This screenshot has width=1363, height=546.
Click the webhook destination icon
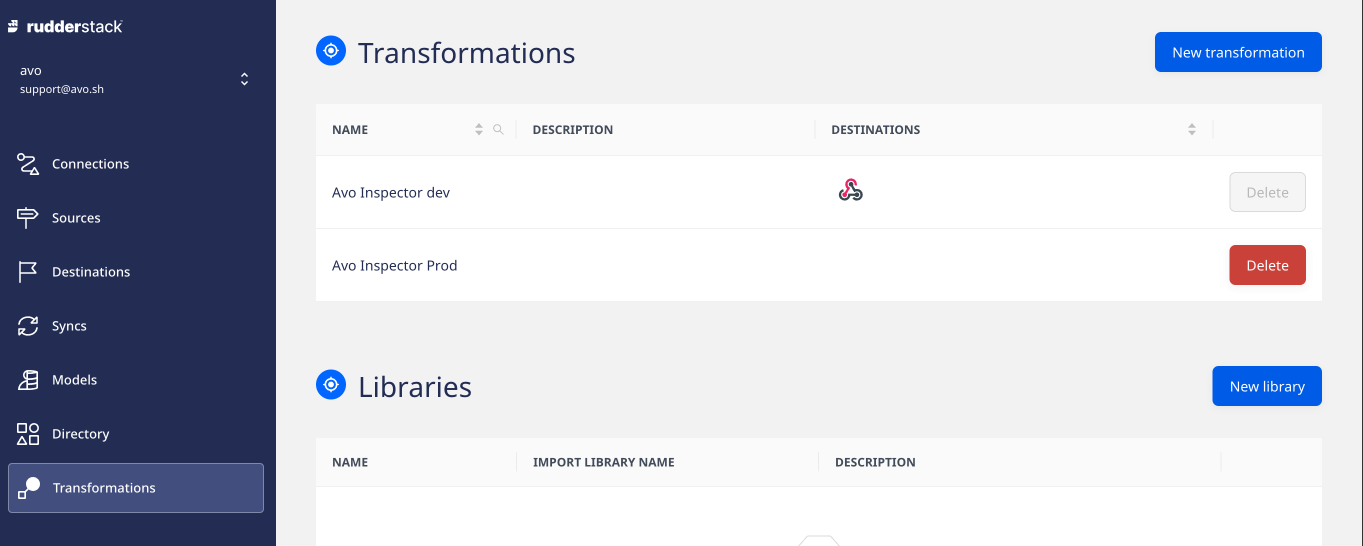tap(850, 191)
